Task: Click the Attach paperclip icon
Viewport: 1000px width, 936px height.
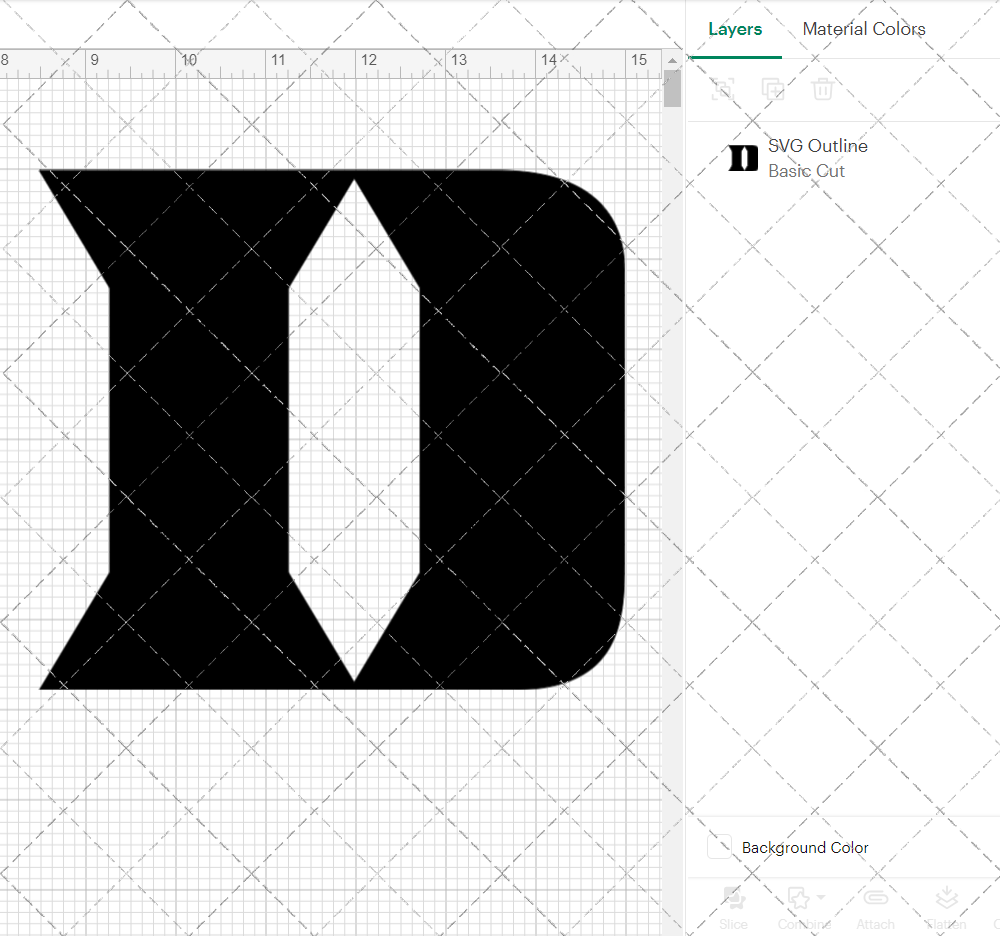Action: tap(876, 898)
